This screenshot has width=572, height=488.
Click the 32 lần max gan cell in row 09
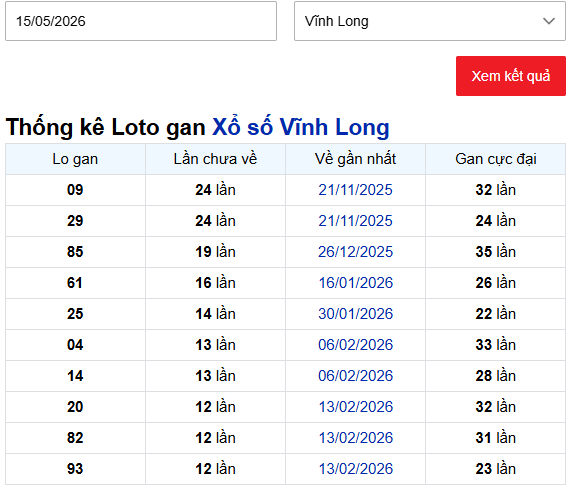tap(495, 190)
